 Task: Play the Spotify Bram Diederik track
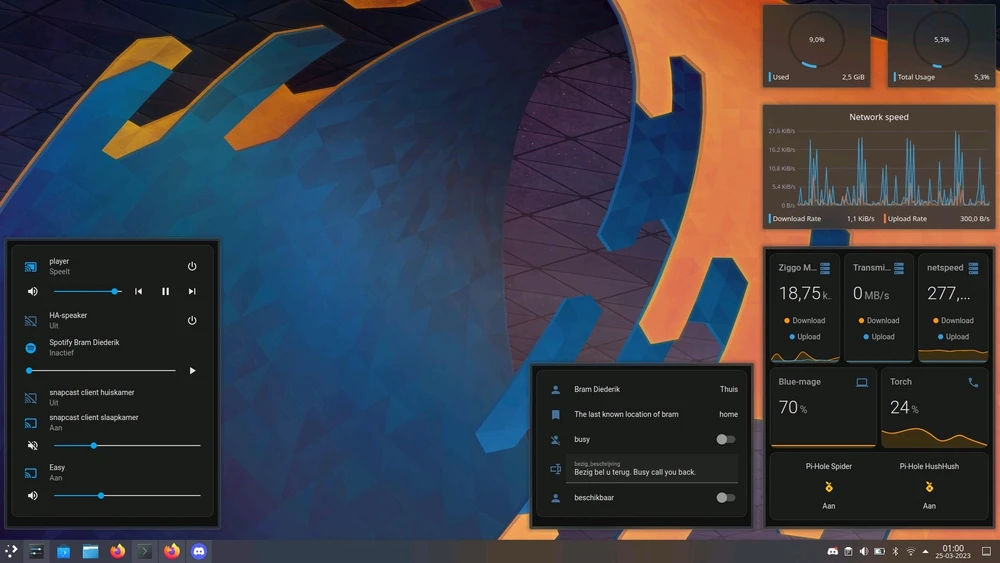tap(192, 371)
